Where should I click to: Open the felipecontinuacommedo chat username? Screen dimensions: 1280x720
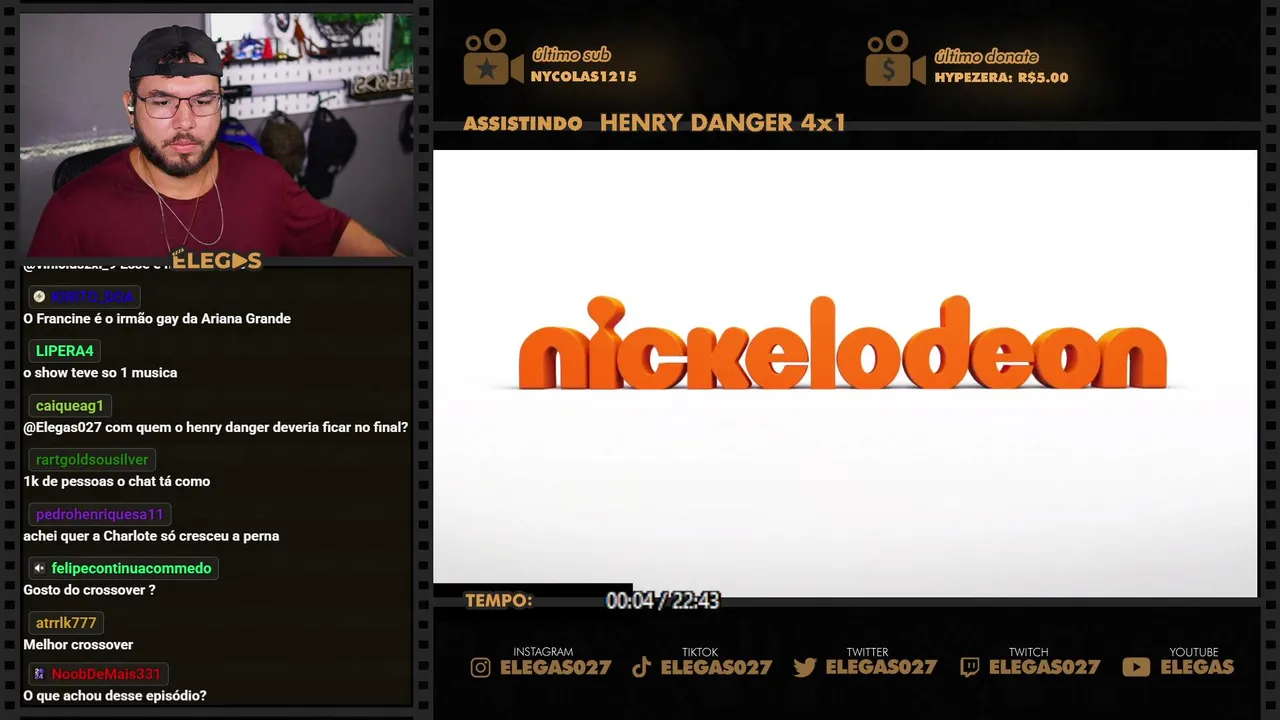coord(131,568)
